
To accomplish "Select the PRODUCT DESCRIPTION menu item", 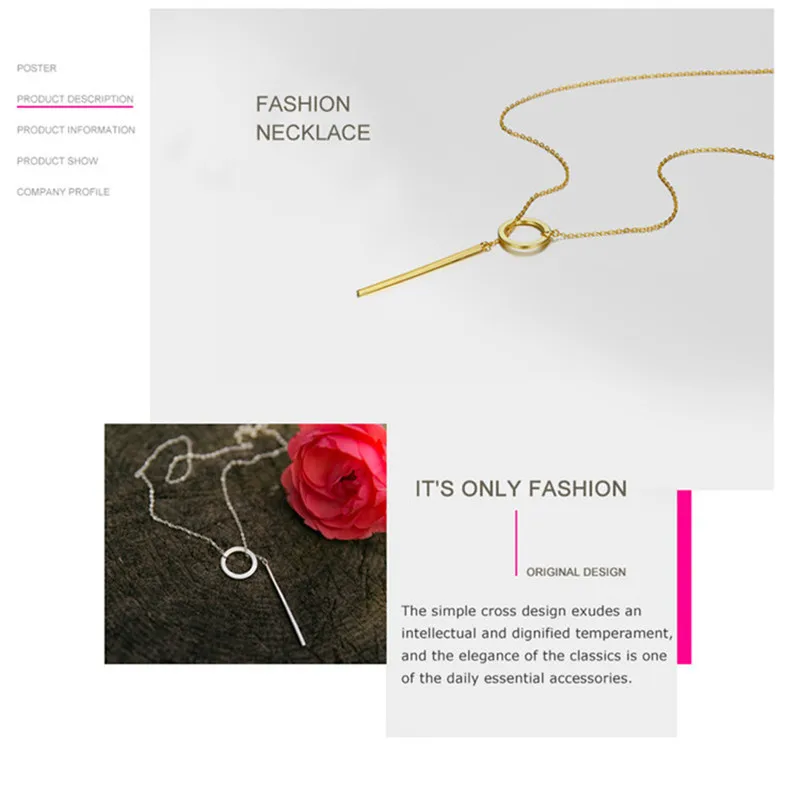I will coord(75,99).
